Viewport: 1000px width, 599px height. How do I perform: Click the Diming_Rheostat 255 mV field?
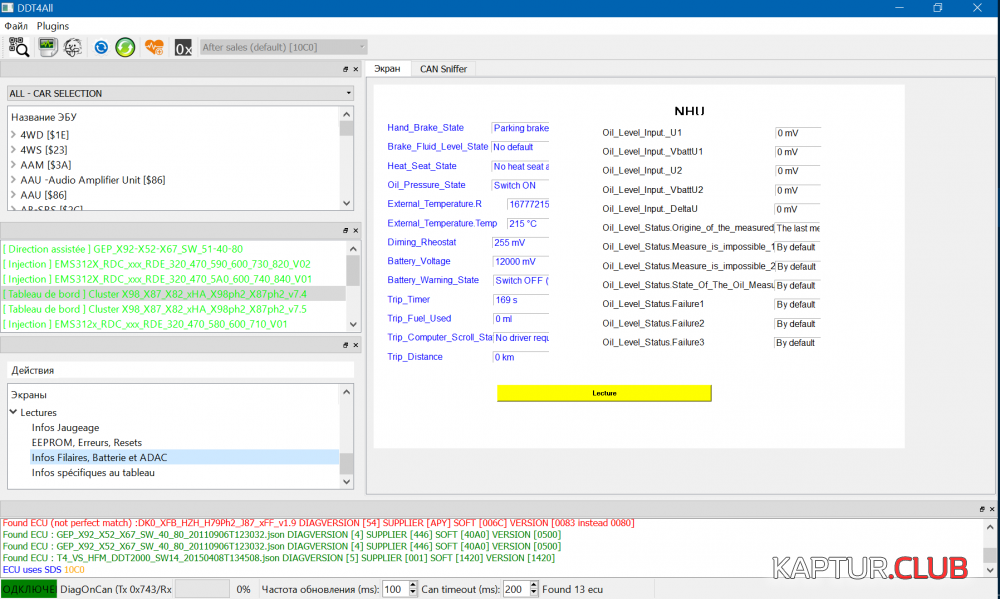(520, 243)
